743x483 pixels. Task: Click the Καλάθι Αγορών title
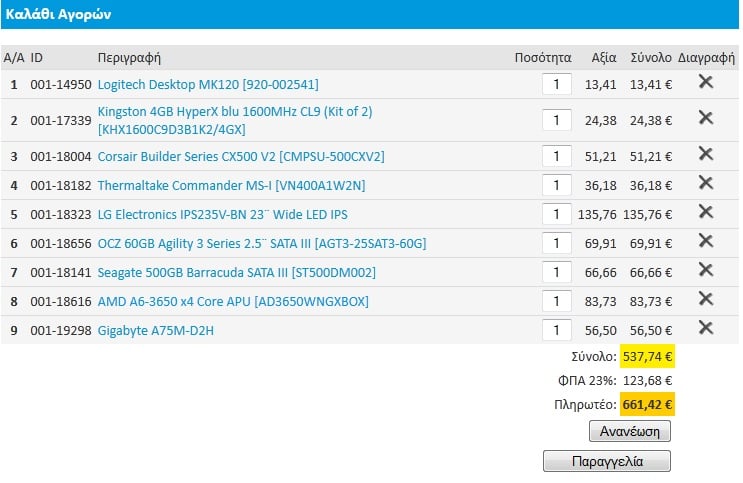59,14
